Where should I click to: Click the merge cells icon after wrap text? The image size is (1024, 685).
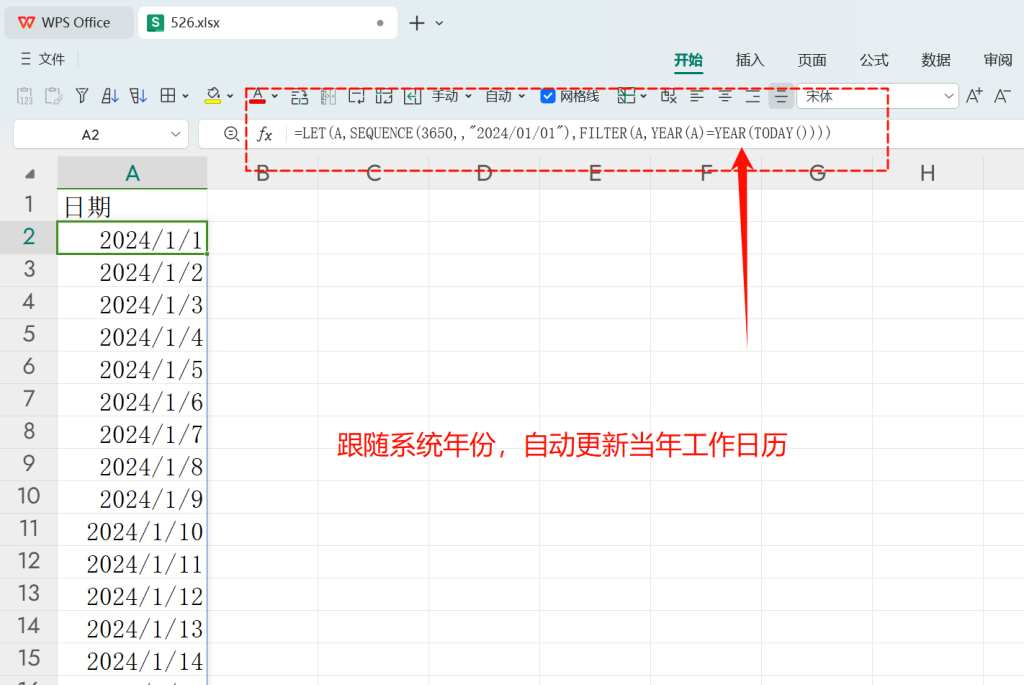384,97
